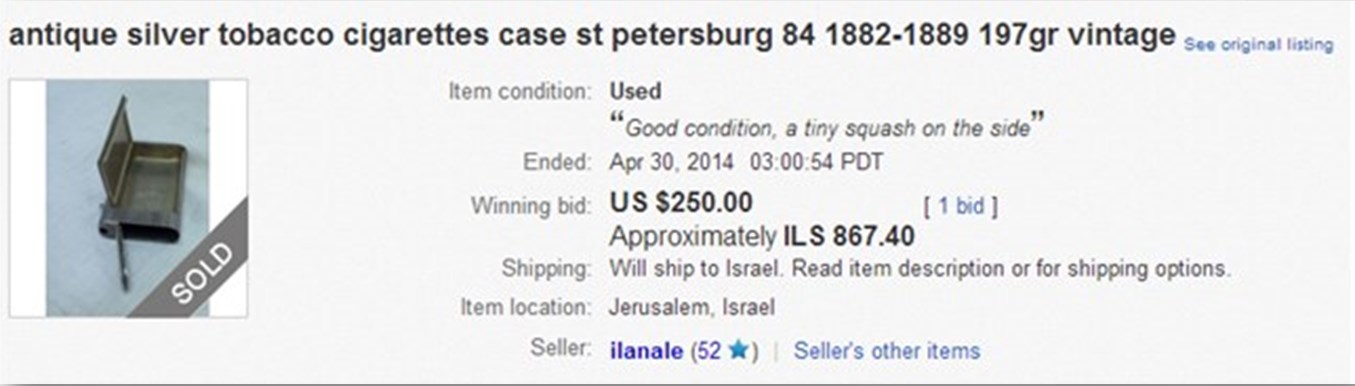View the 1 bid history link

click(x=960, y=207)
